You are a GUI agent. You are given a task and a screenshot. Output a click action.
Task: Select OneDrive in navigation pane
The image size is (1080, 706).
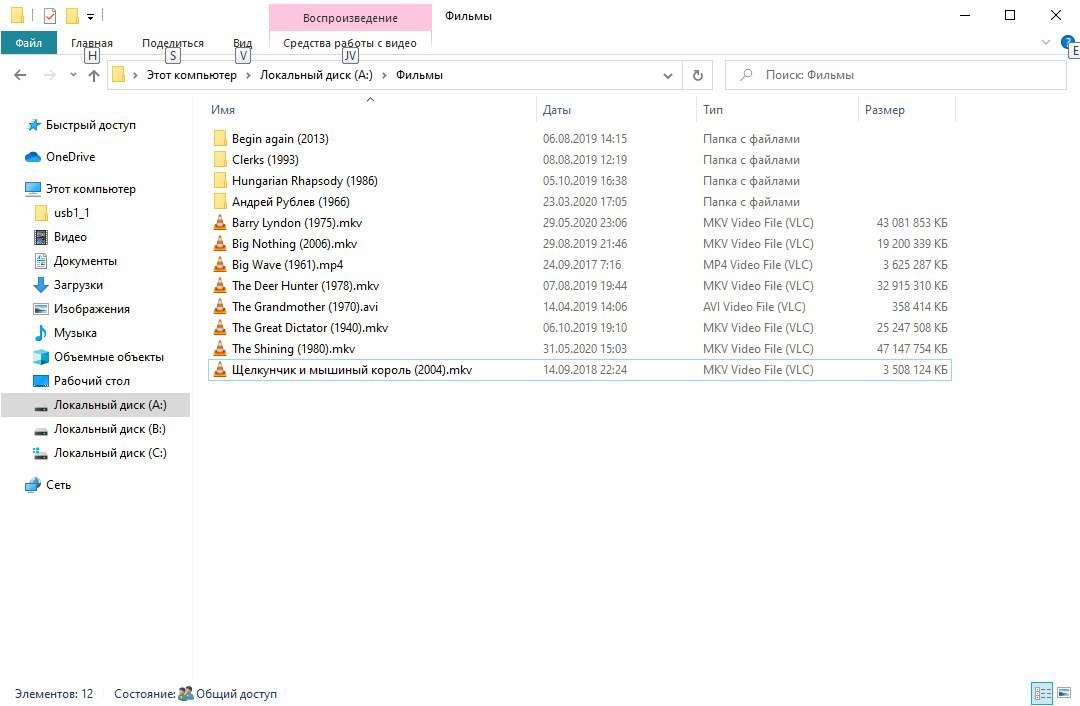(x=70, y=157)
